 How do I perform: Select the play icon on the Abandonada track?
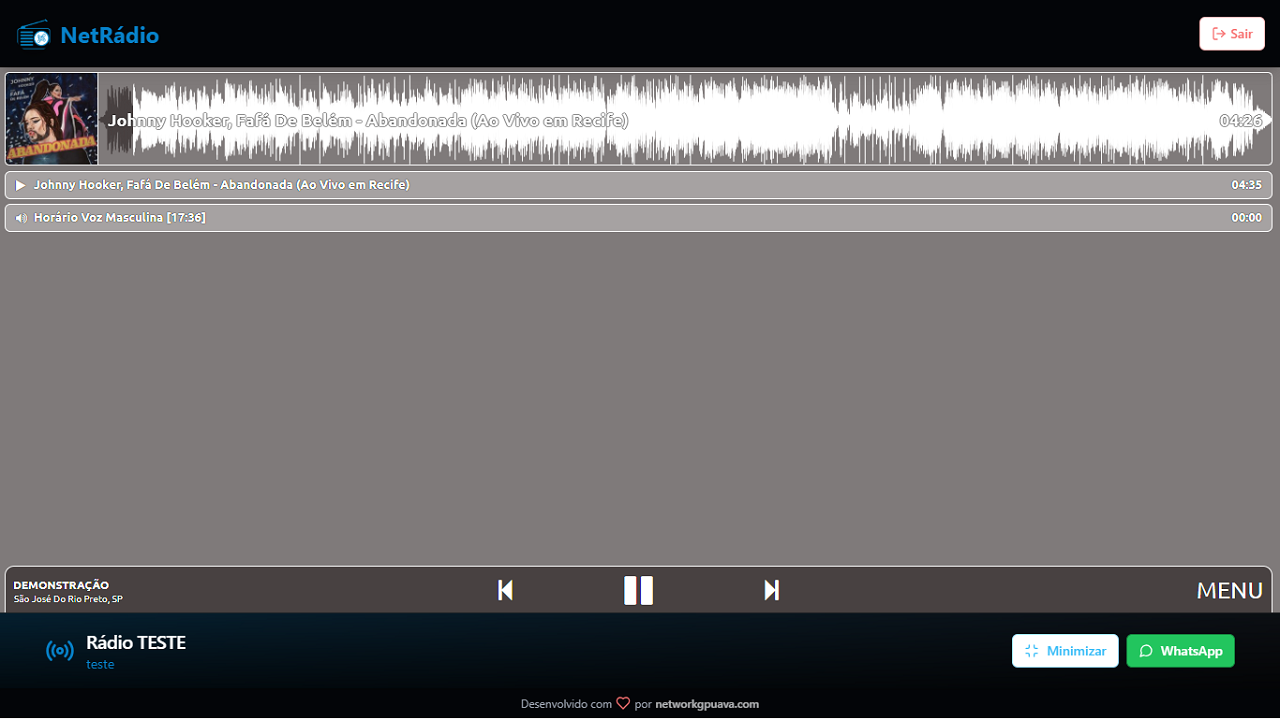(x=20, y=184)
